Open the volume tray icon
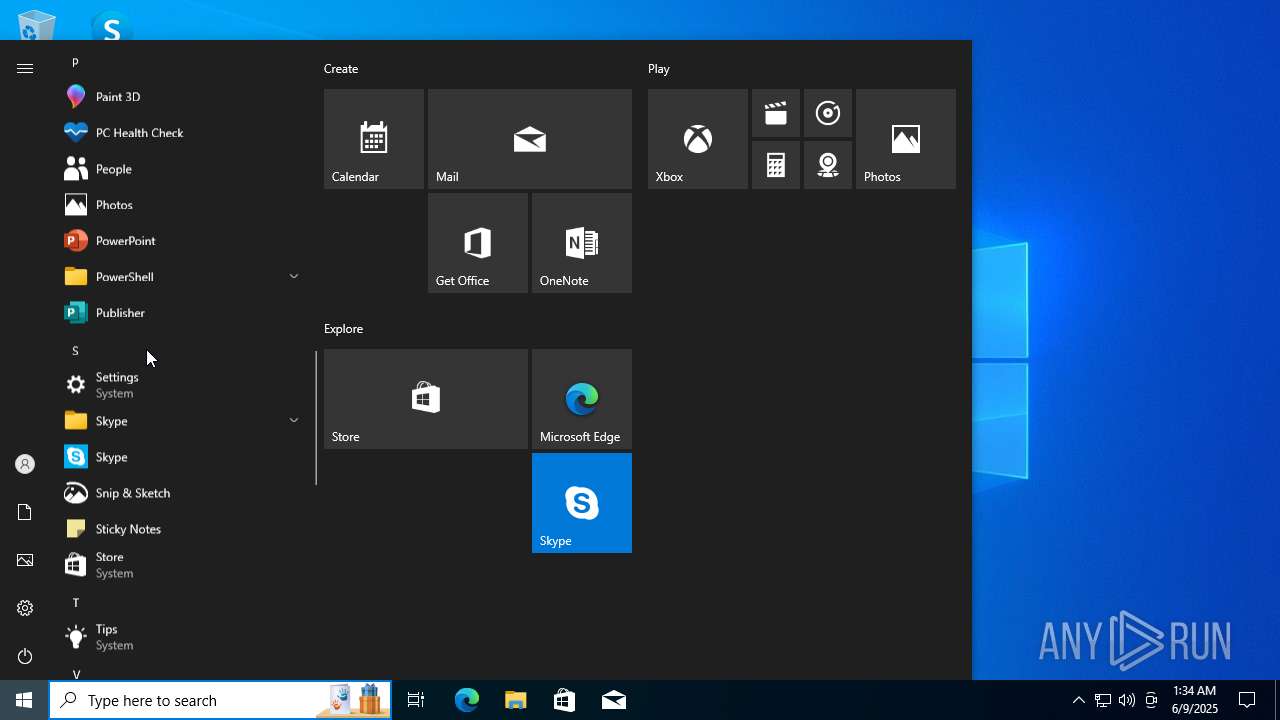 1127,700
